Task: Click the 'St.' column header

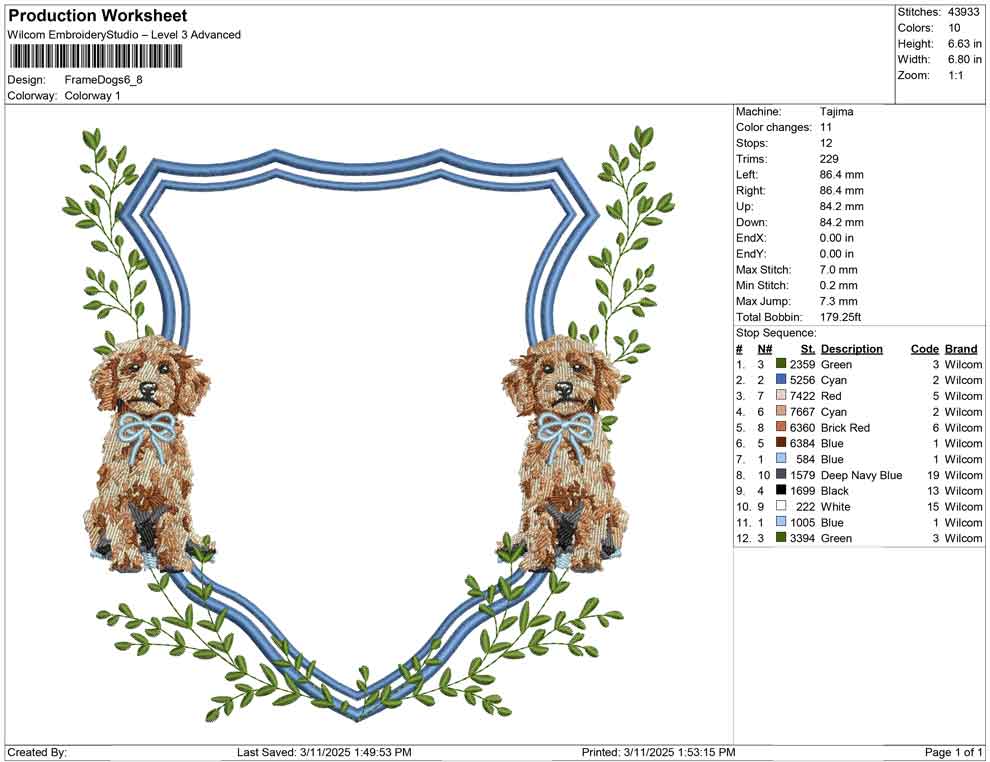Action: [x=808, y=349]
